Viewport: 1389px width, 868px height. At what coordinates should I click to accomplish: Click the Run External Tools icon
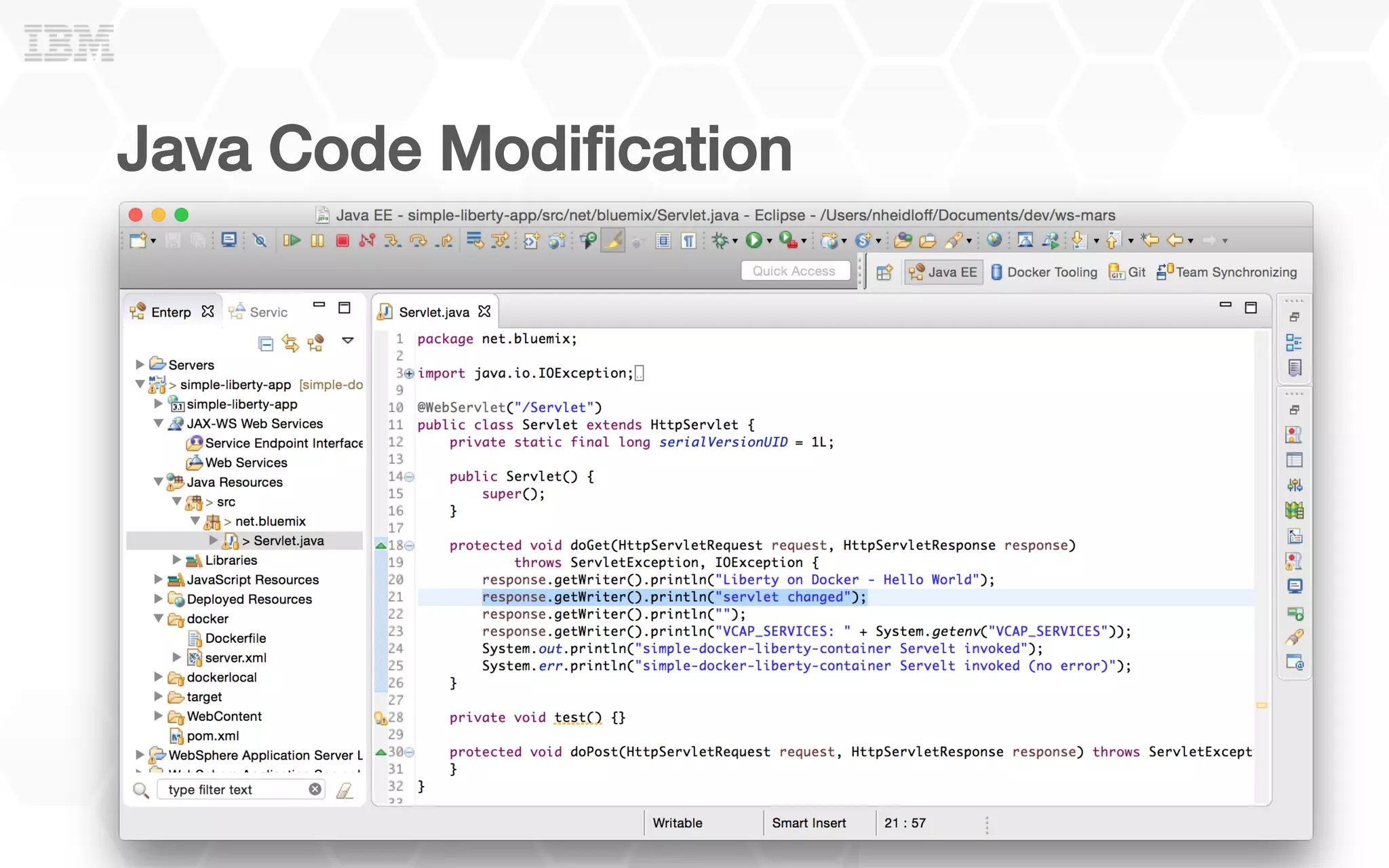pos(788,240)
